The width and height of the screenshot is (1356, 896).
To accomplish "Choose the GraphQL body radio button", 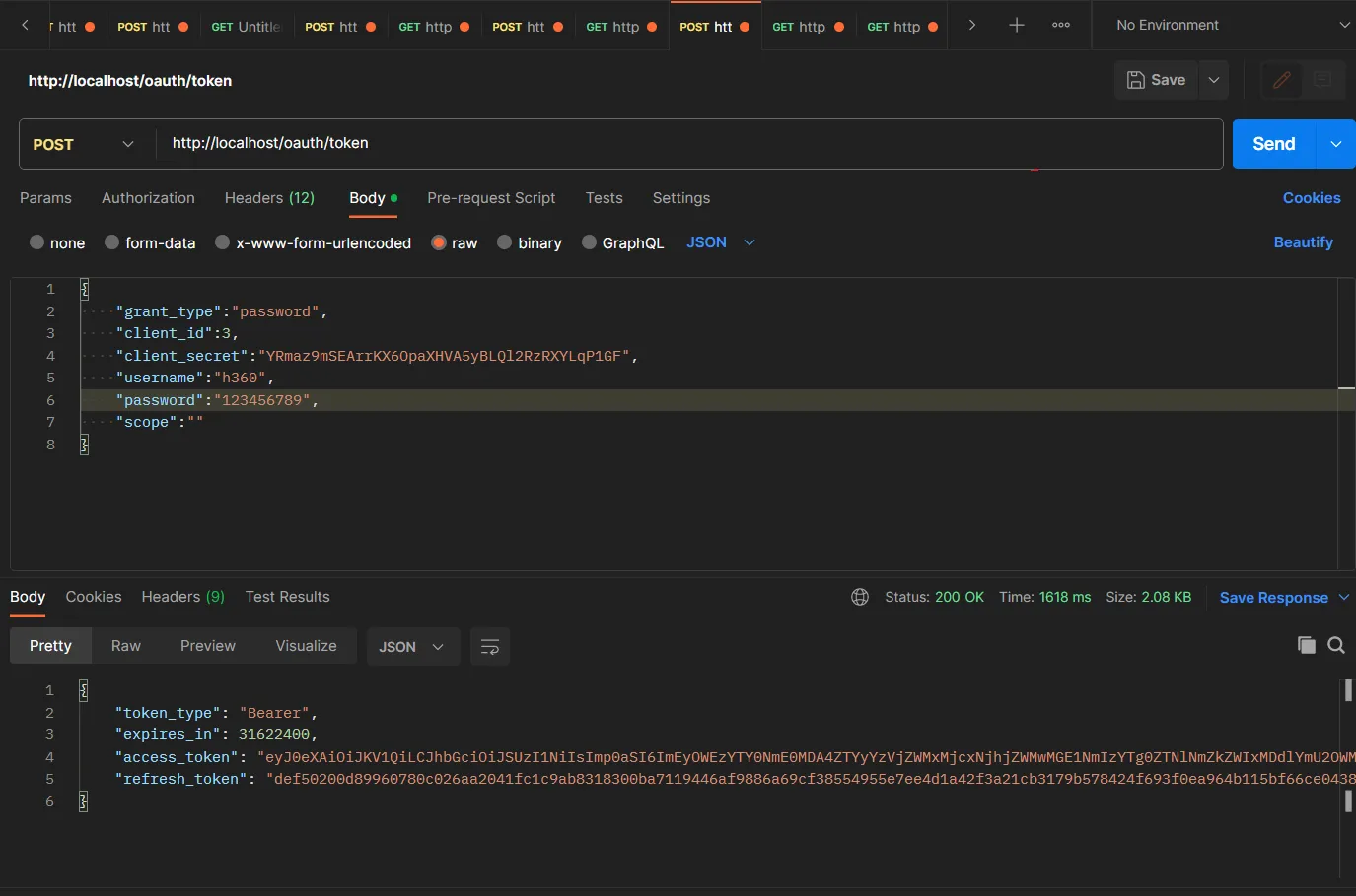I will [x=589, y=242].
